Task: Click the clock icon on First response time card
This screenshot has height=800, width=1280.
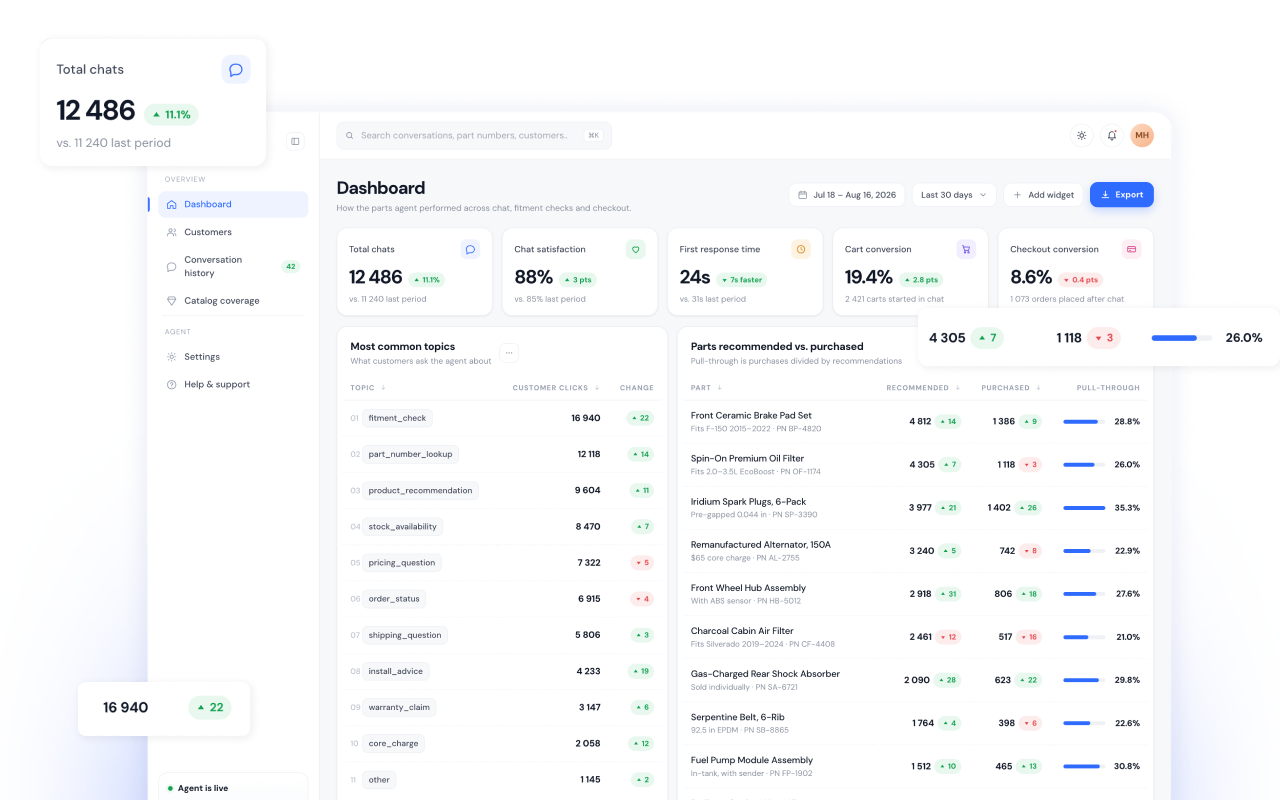Action: (x=800, y=249)
